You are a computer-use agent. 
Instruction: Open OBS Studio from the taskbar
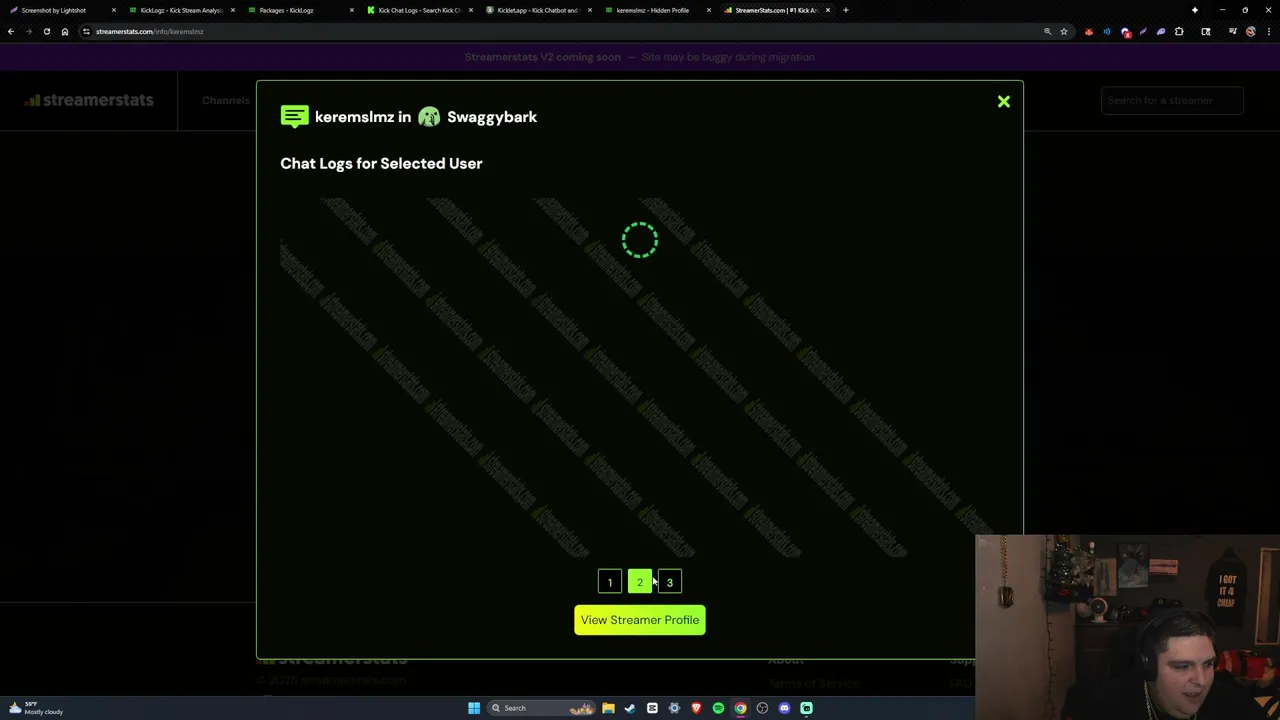[762, 708]
